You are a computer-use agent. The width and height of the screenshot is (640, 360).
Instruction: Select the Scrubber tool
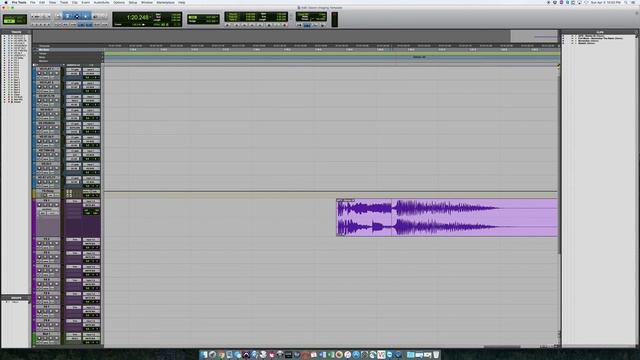95,16
